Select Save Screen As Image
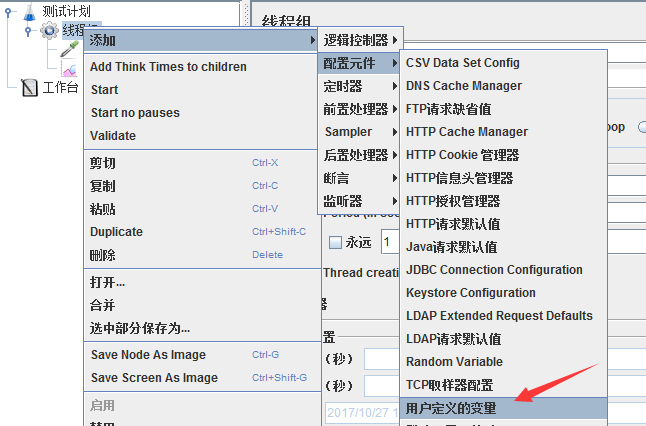 [202, 378]
